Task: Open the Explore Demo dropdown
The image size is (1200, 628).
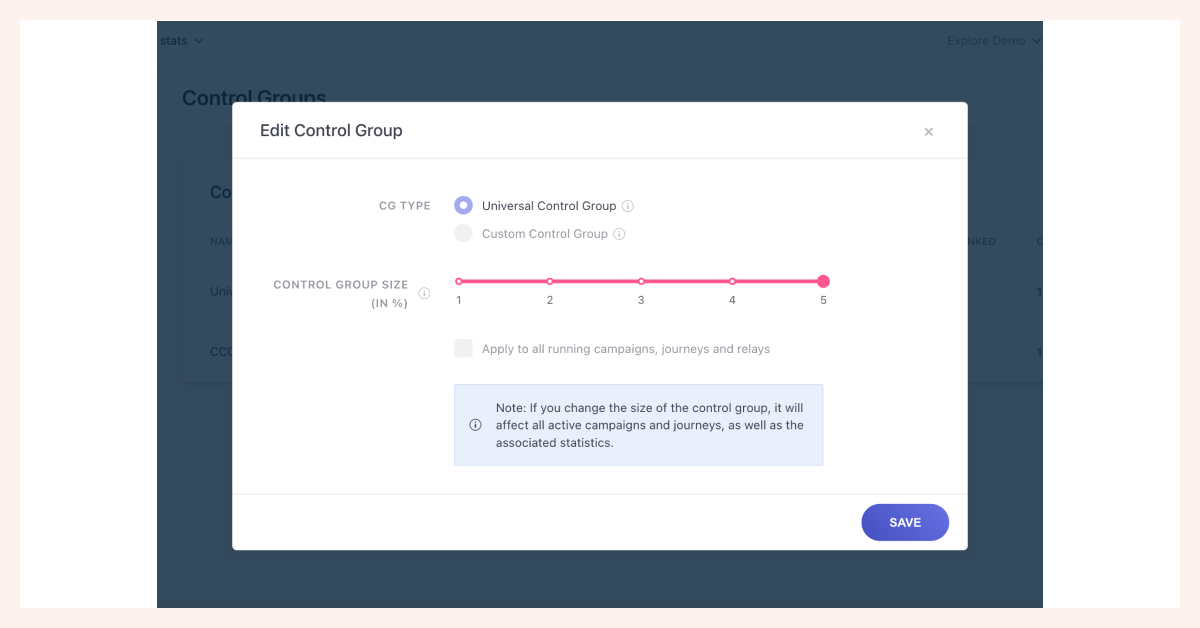Action: tap(993, 41)
